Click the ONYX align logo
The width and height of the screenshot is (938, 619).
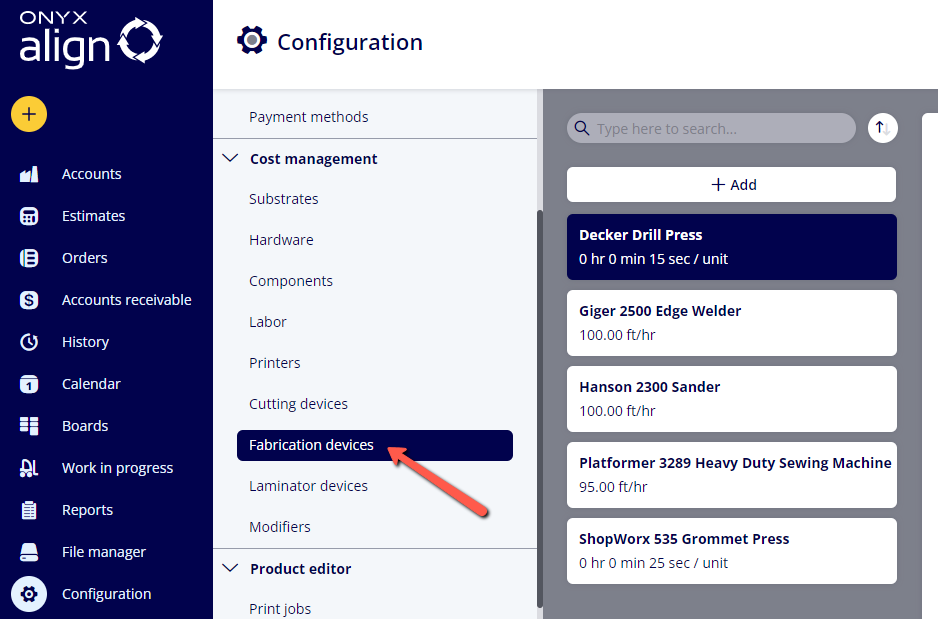[x=90, y=39]
